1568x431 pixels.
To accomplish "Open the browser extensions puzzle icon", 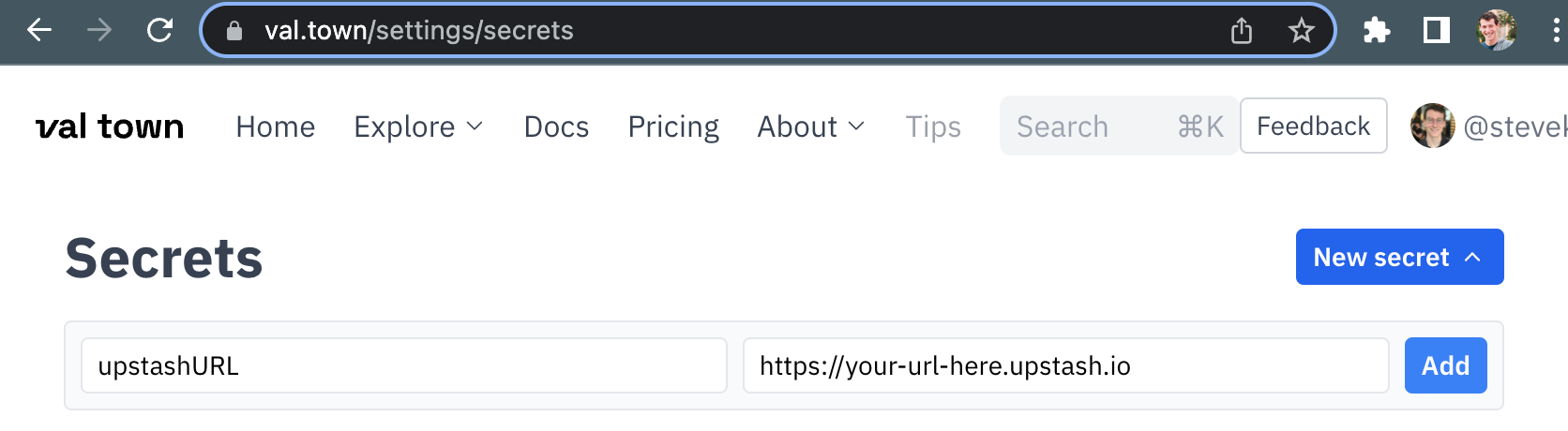I will tap(1377, 31).
